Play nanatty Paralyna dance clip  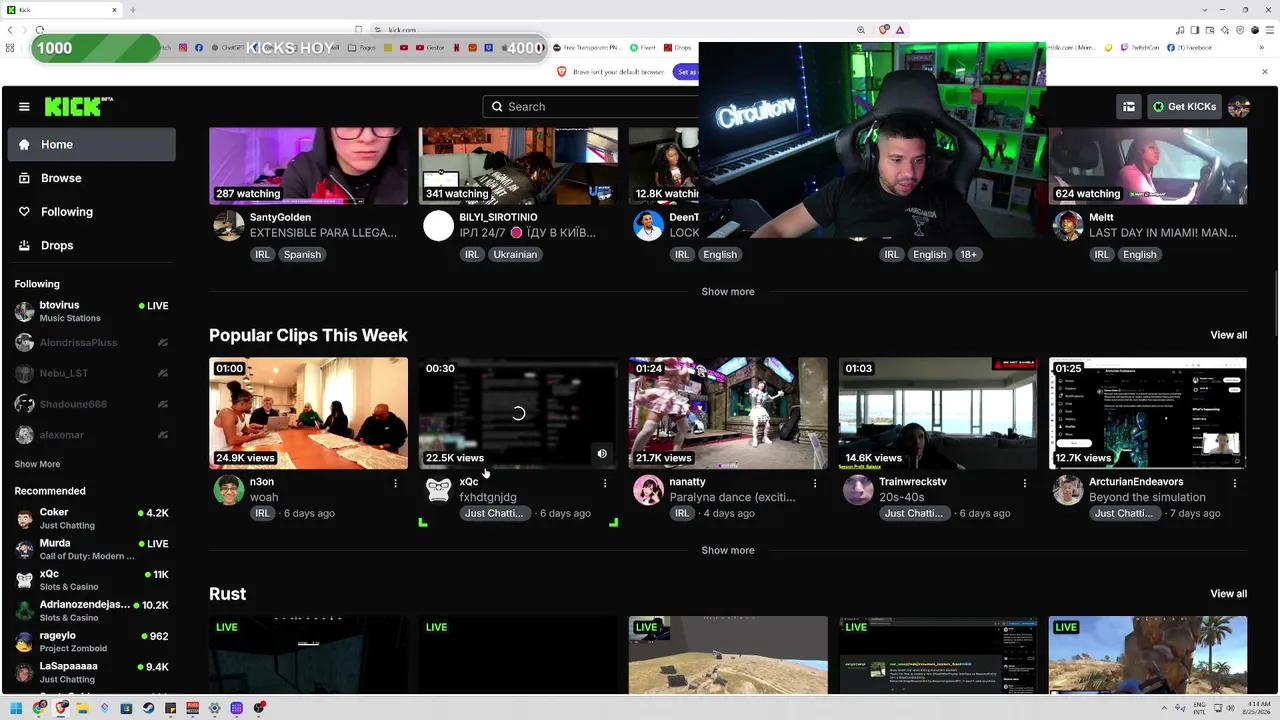(x=728, y=413)
